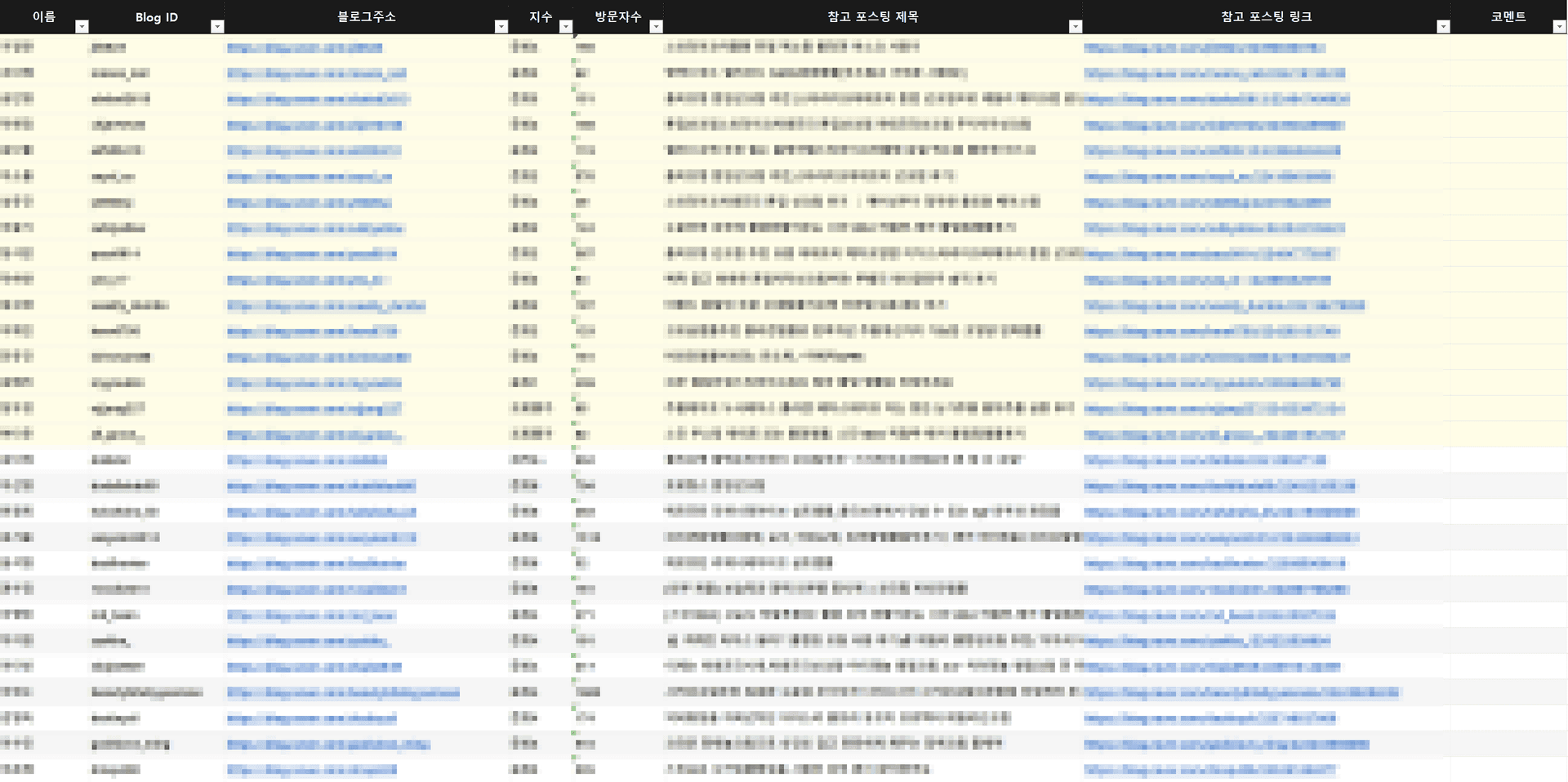Expand the Blog ID header filter dropdown

217,25
